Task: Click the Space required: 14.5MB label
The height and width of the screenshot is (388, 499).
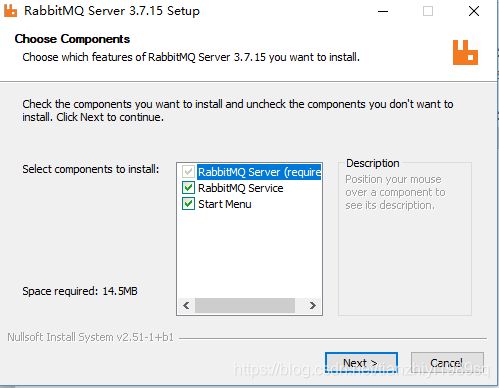Action: (x=80, y=291)
